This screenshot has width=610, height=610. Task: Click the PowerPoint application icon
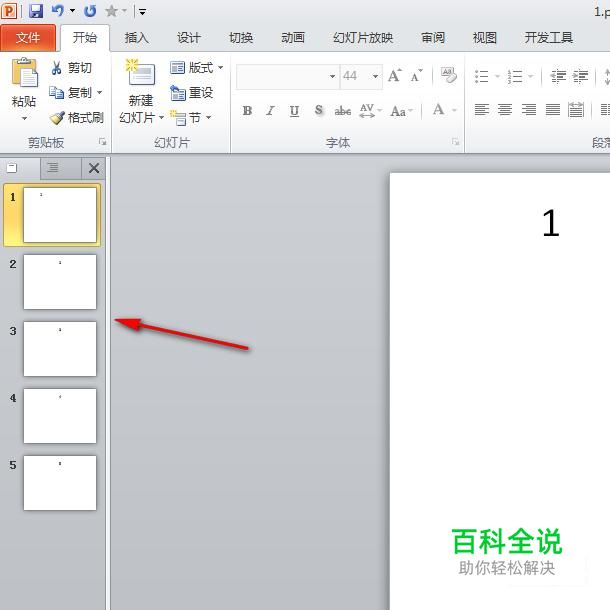[x=9, y=11]
